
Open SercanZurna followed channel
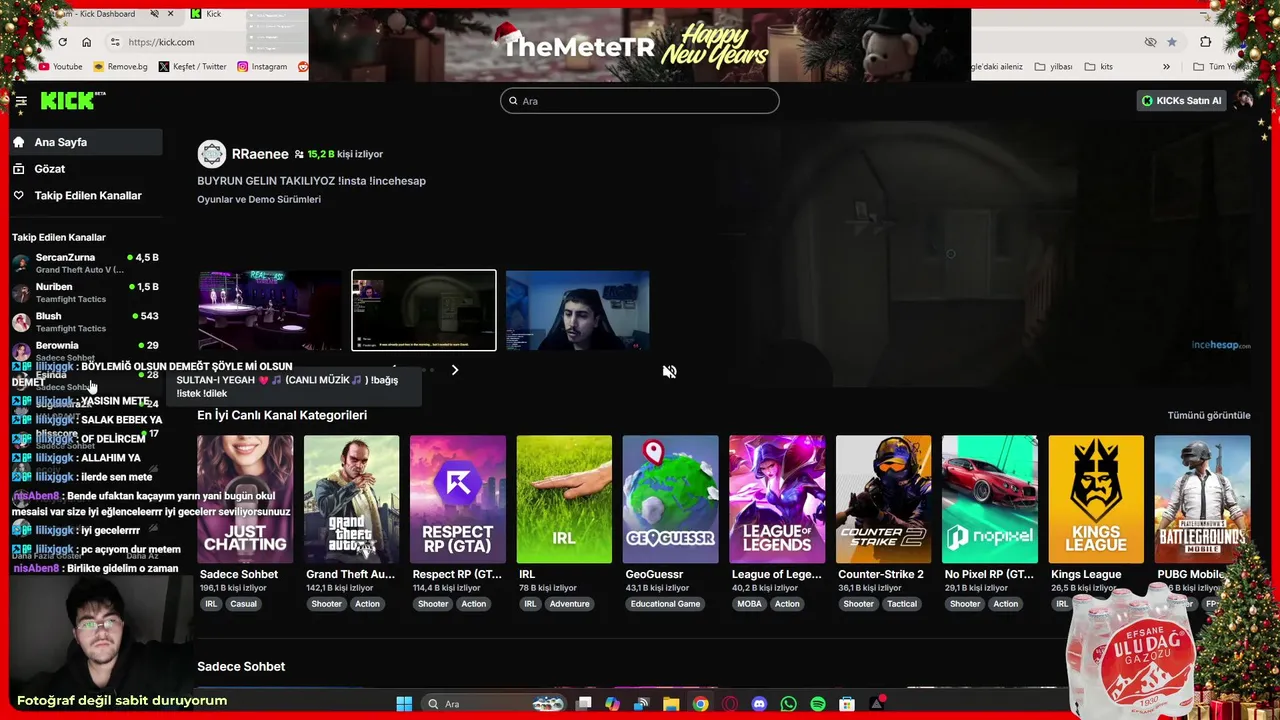(x=86, y=263)
